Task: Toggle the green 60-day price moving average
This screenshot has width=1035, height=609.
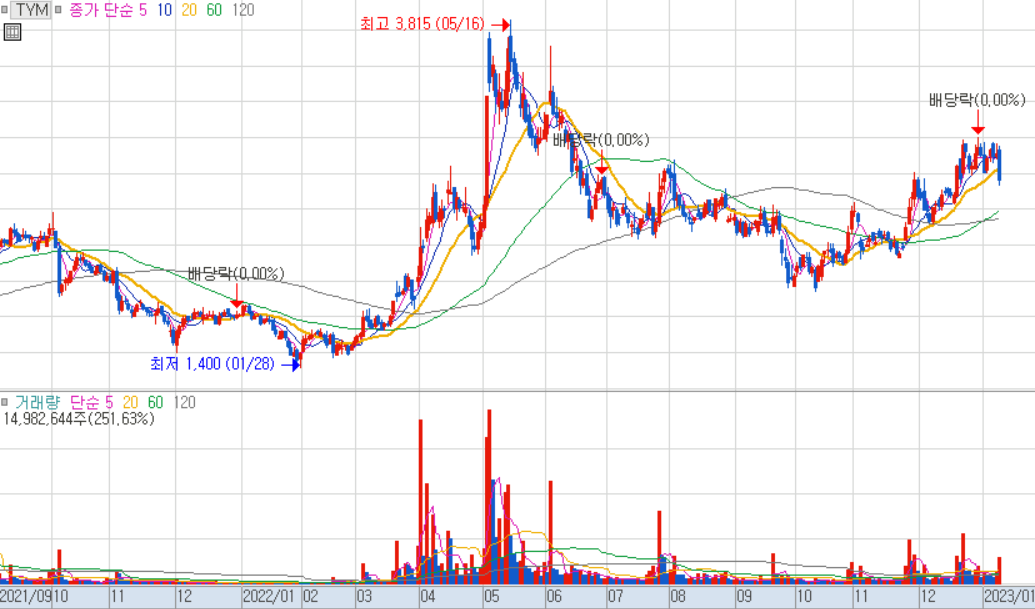Action: point(214,10)
